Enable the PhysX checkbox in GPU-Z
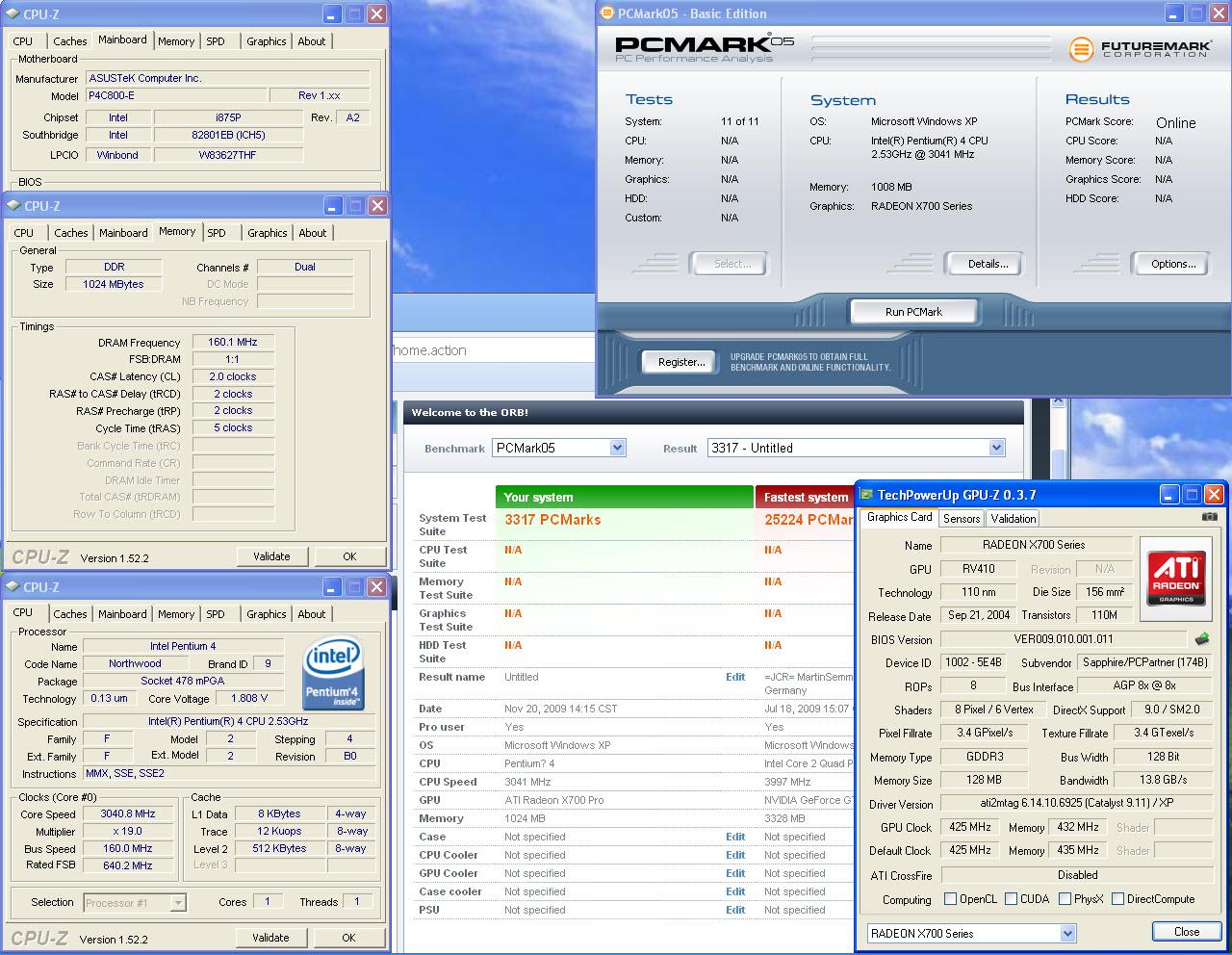Viewport: 1232px width, 955px height. pyautogui.click(x=1065, y=899)
